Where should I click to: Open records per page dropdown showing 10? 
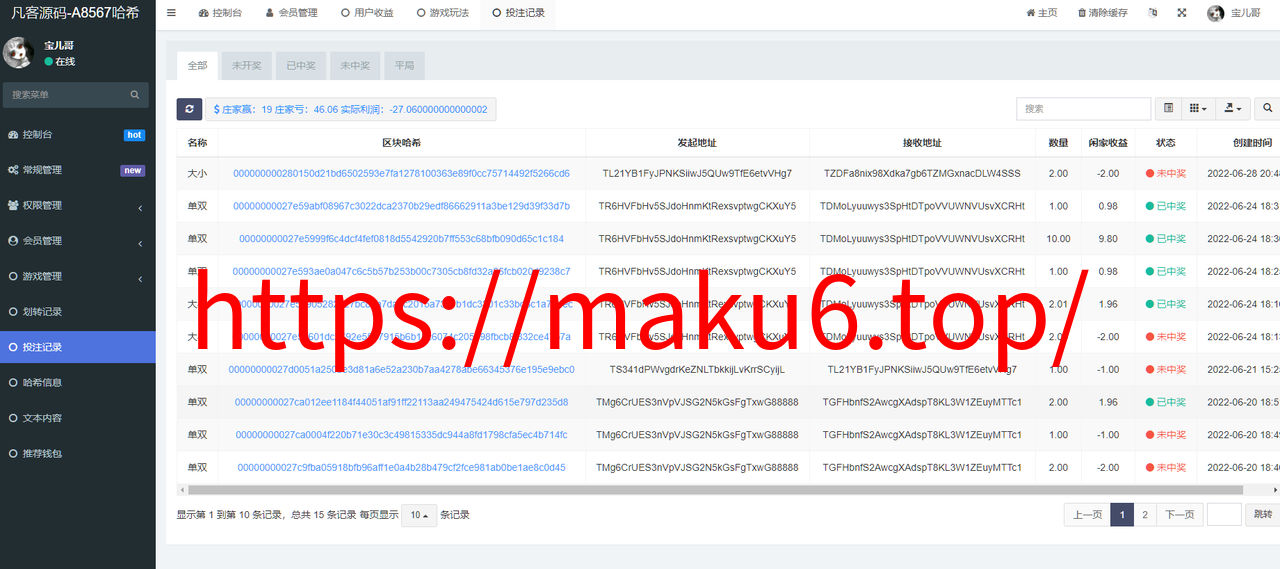(419, 515)
